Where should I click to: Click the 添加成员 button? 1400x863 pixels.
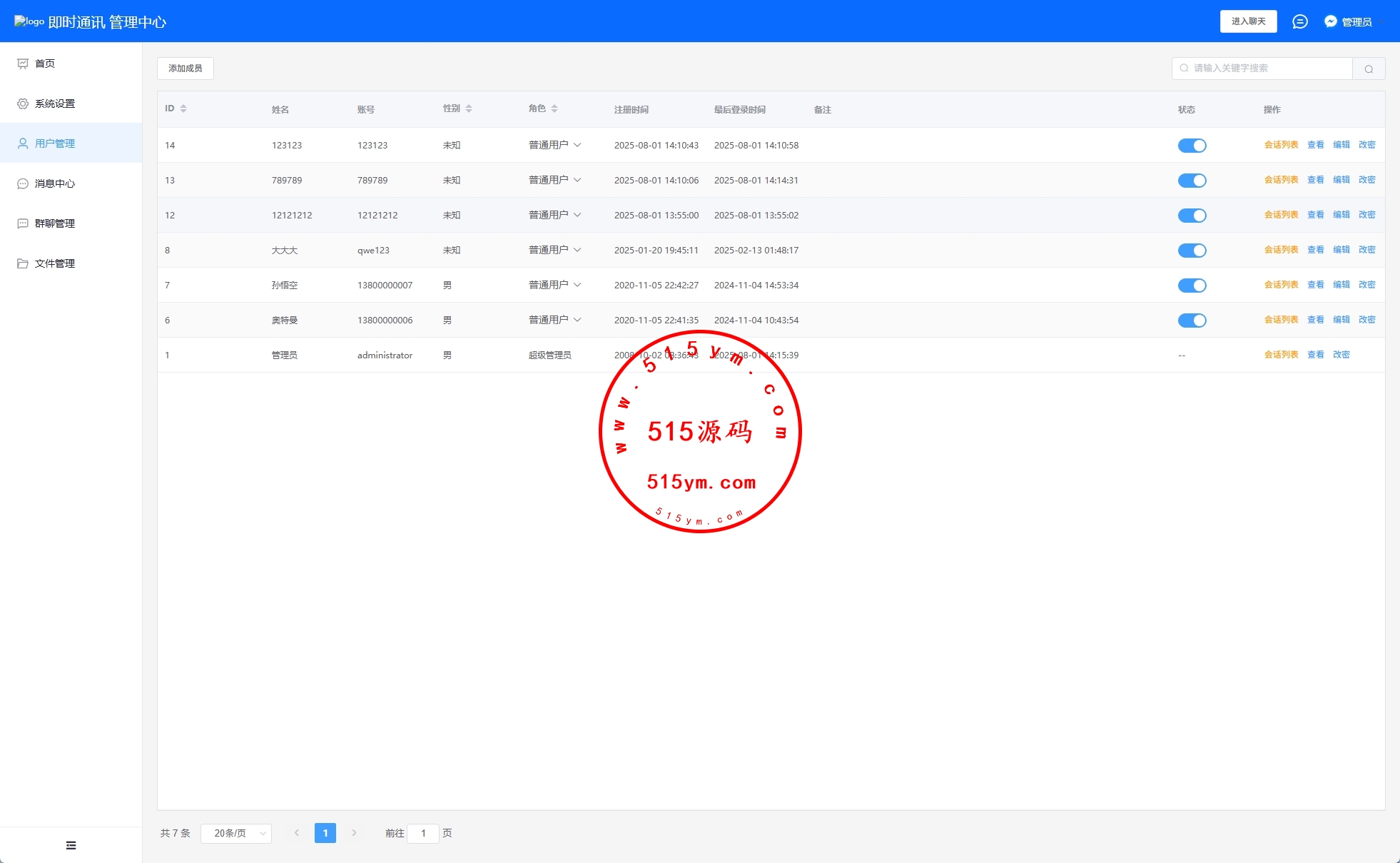click(186, 69)
